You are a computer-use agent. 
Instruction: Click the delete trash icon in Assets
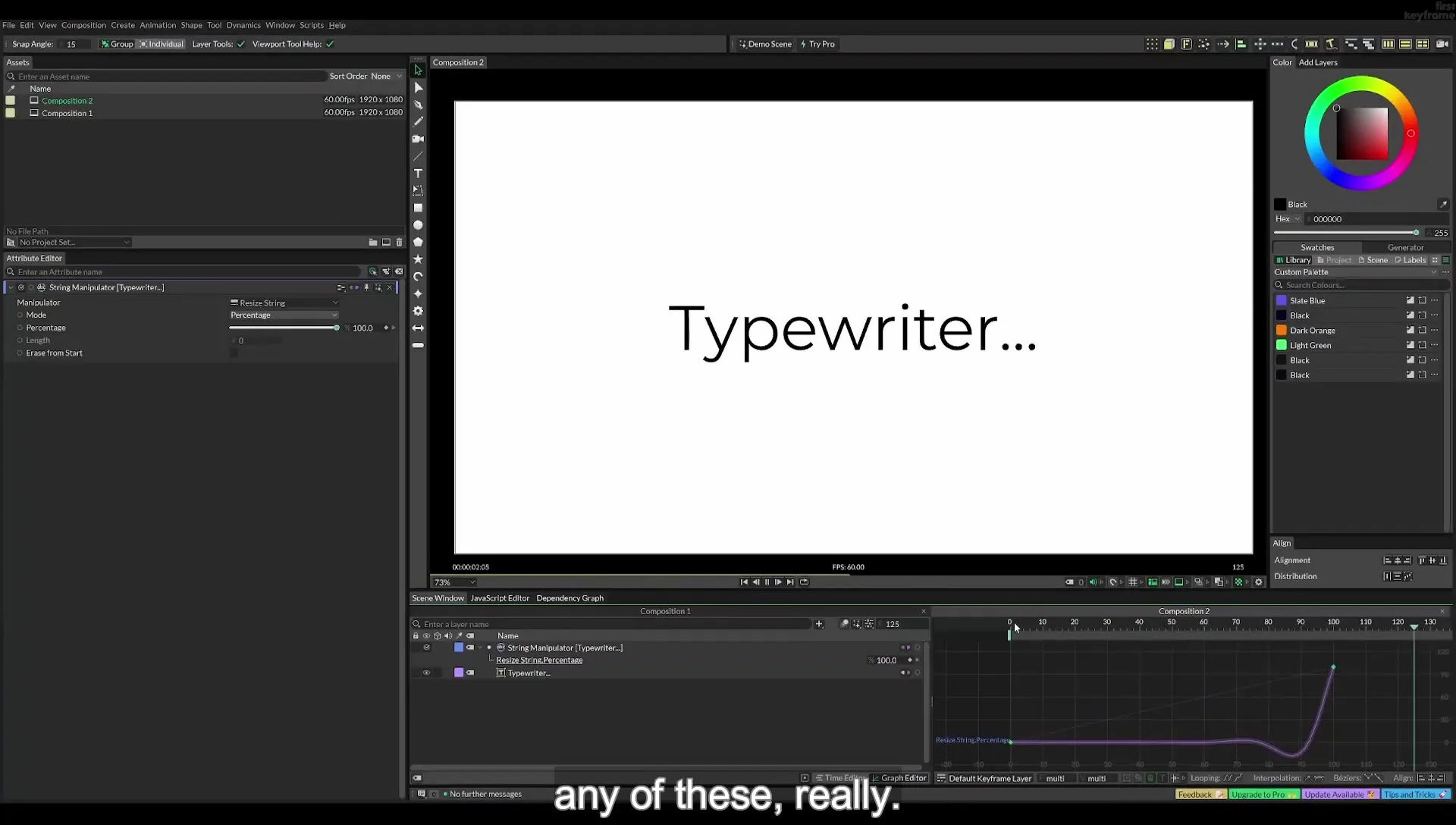pos(400,243)
